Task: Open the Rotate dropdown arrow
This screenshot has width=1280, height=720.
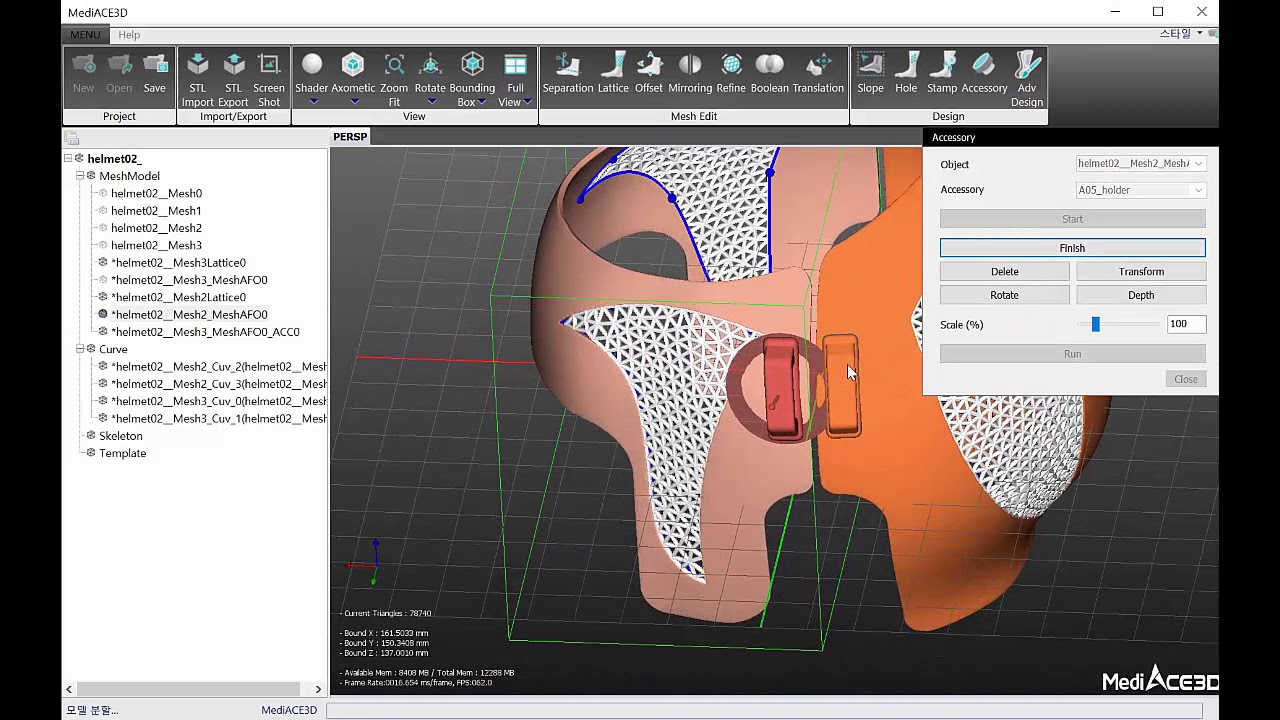Action: (430, 102)
